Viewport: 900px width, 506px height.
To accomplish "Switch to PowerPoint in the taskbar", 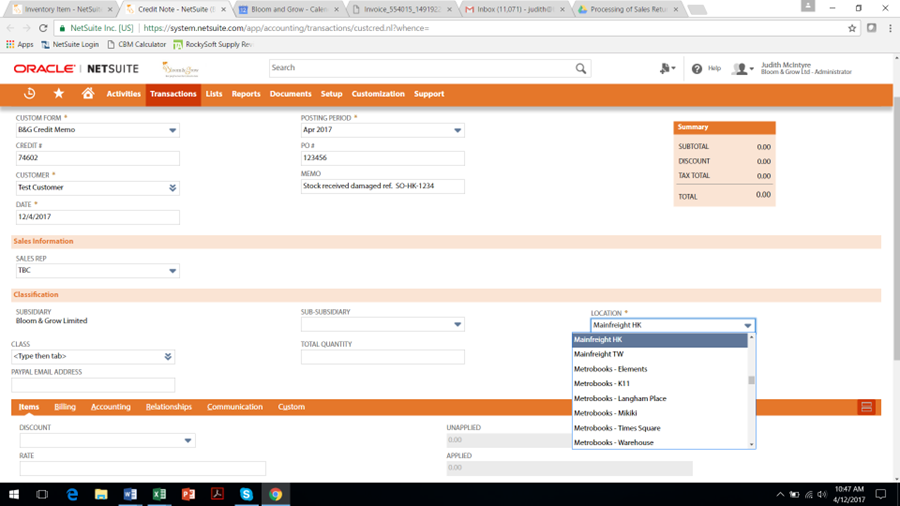I will click(188, 495).
